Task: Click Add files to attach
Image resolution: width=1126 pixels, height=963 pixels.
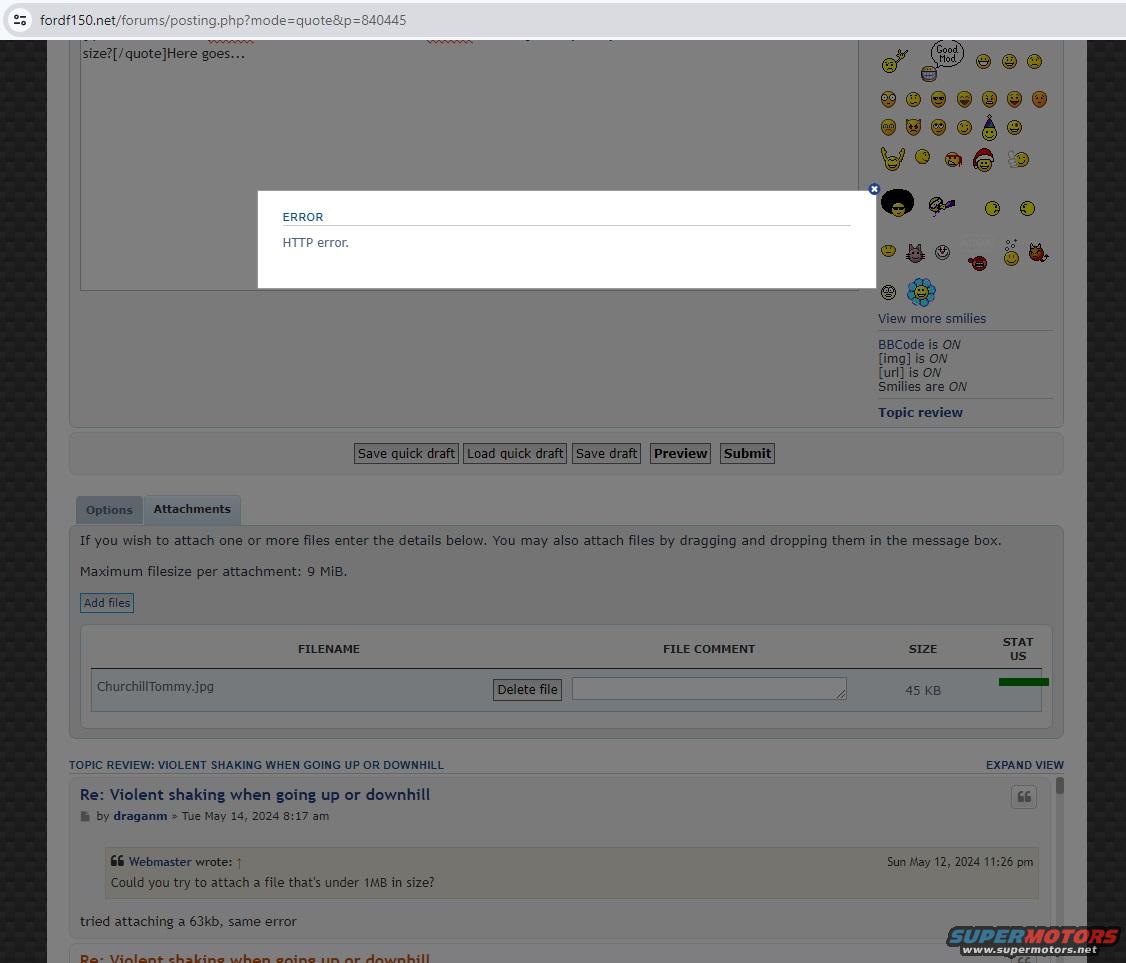Action: point(107,603)
